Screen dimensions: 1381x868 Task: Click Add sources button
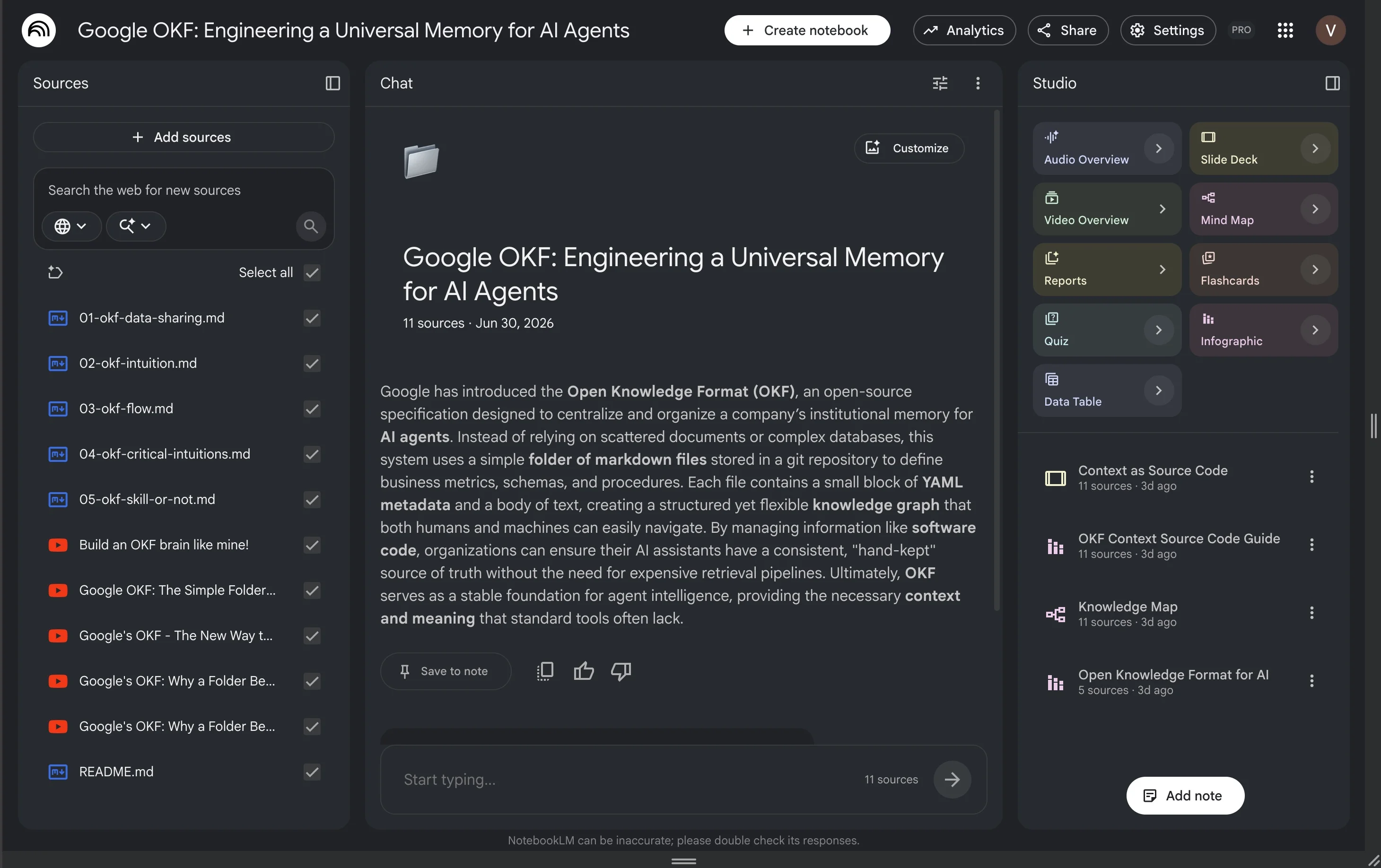[x=184, y=137]
